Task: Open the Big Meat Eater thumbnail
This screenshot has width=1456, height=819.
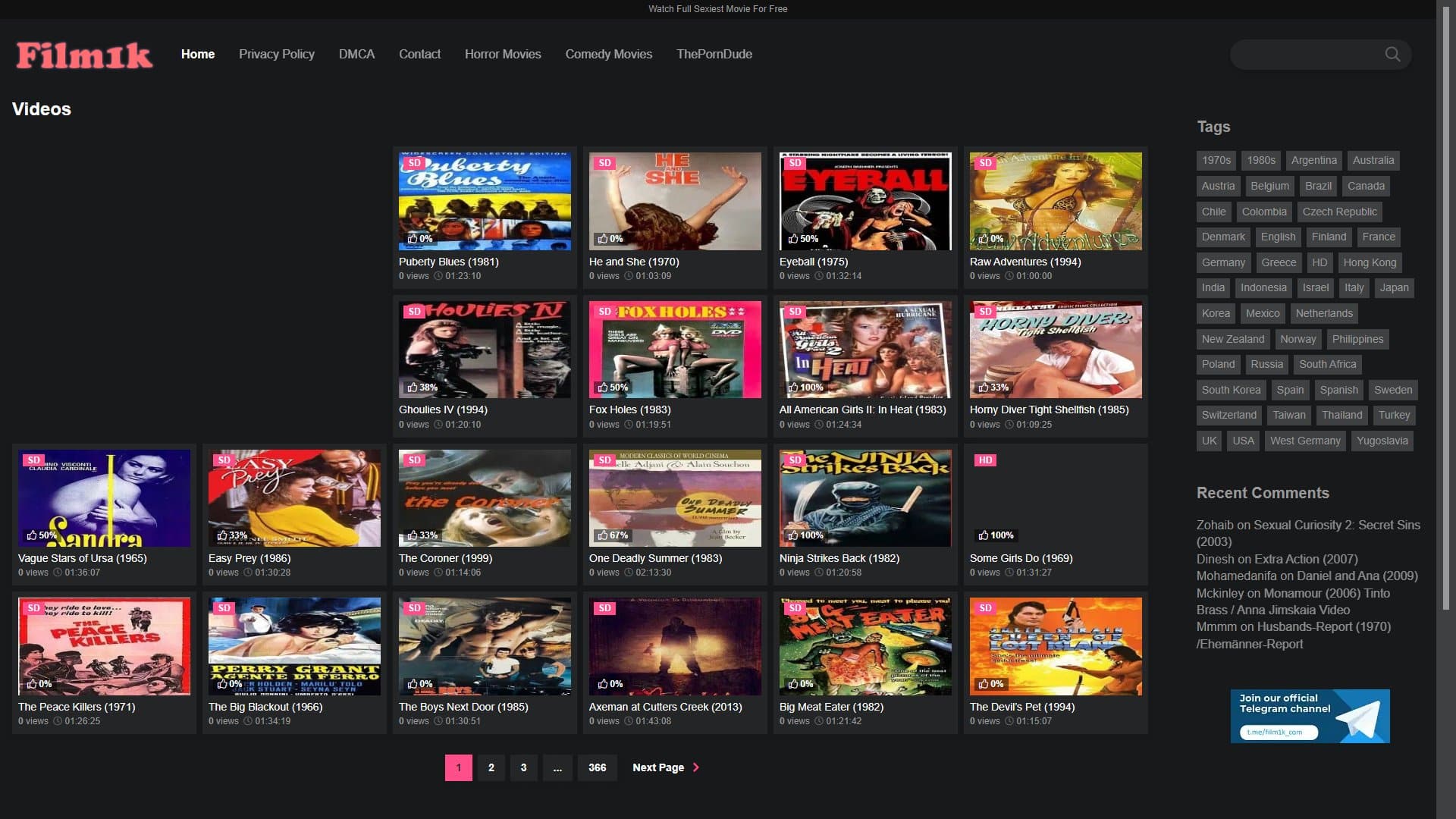Action: 865,646
